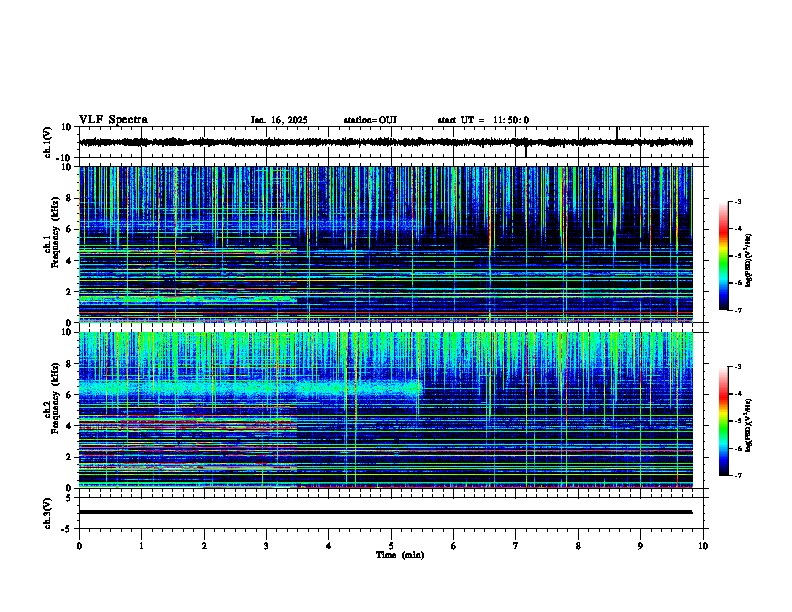Click the 'VLF Spectra' title text
Screen dimensions: 792x612
[113, 120]
